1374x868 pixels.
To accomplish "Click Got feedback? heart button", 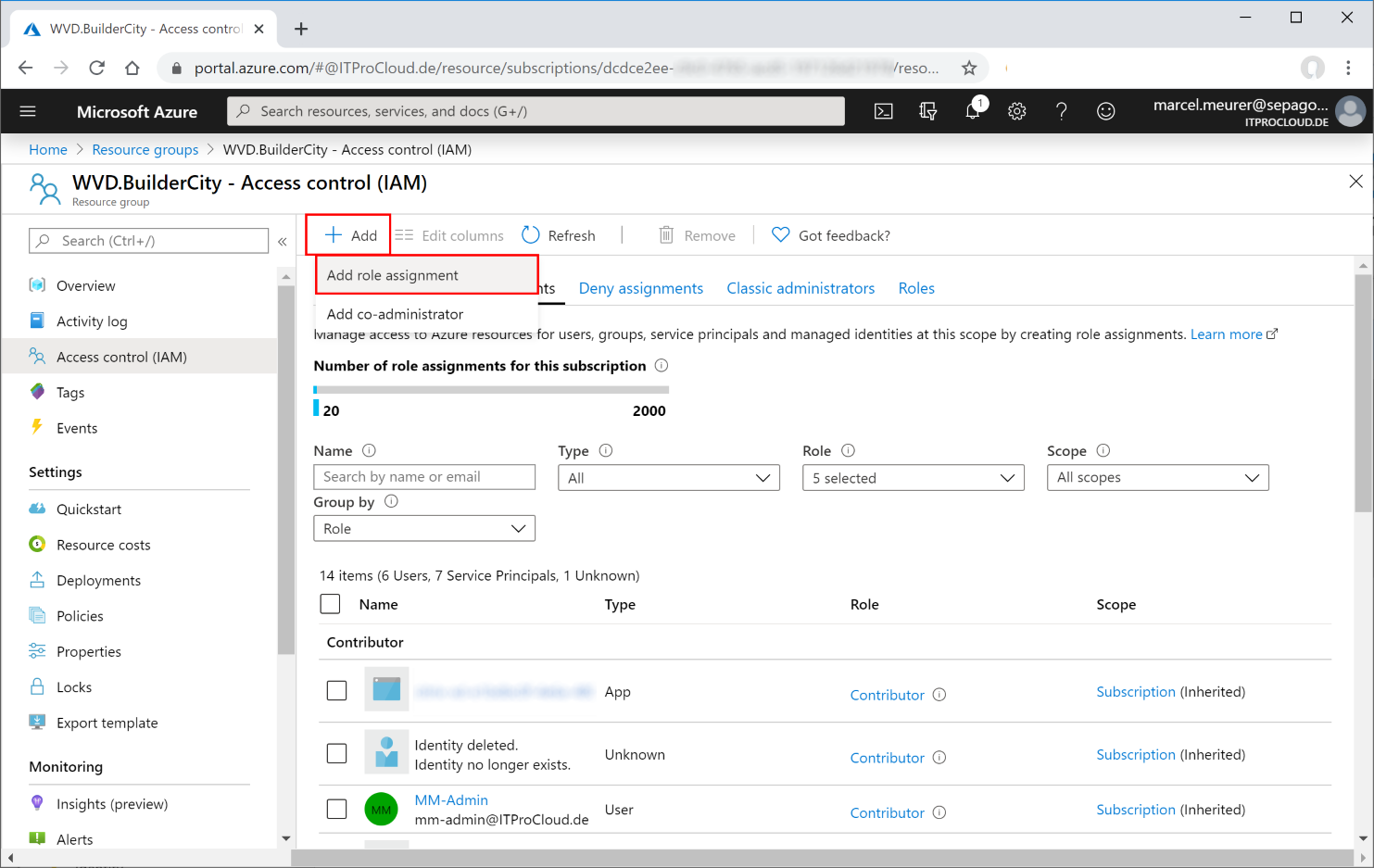I will click(831, 235).
